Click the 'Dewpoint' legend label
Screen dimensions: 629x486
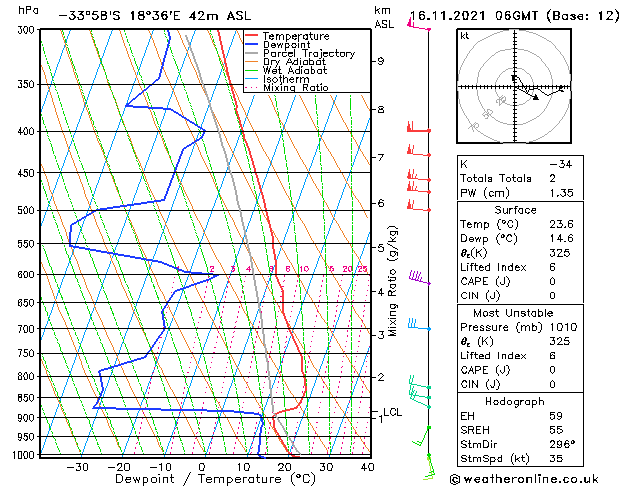pyautogui.click(x=286, y=45)
